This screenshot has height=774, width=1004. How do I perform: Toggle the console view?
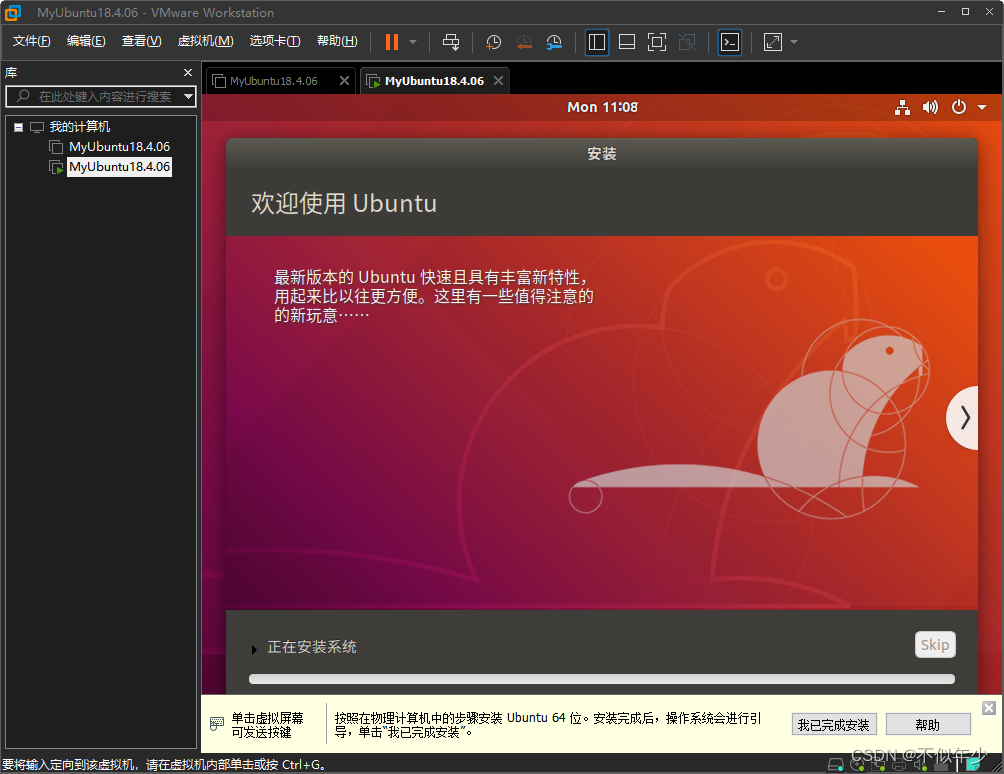[730, 42]
